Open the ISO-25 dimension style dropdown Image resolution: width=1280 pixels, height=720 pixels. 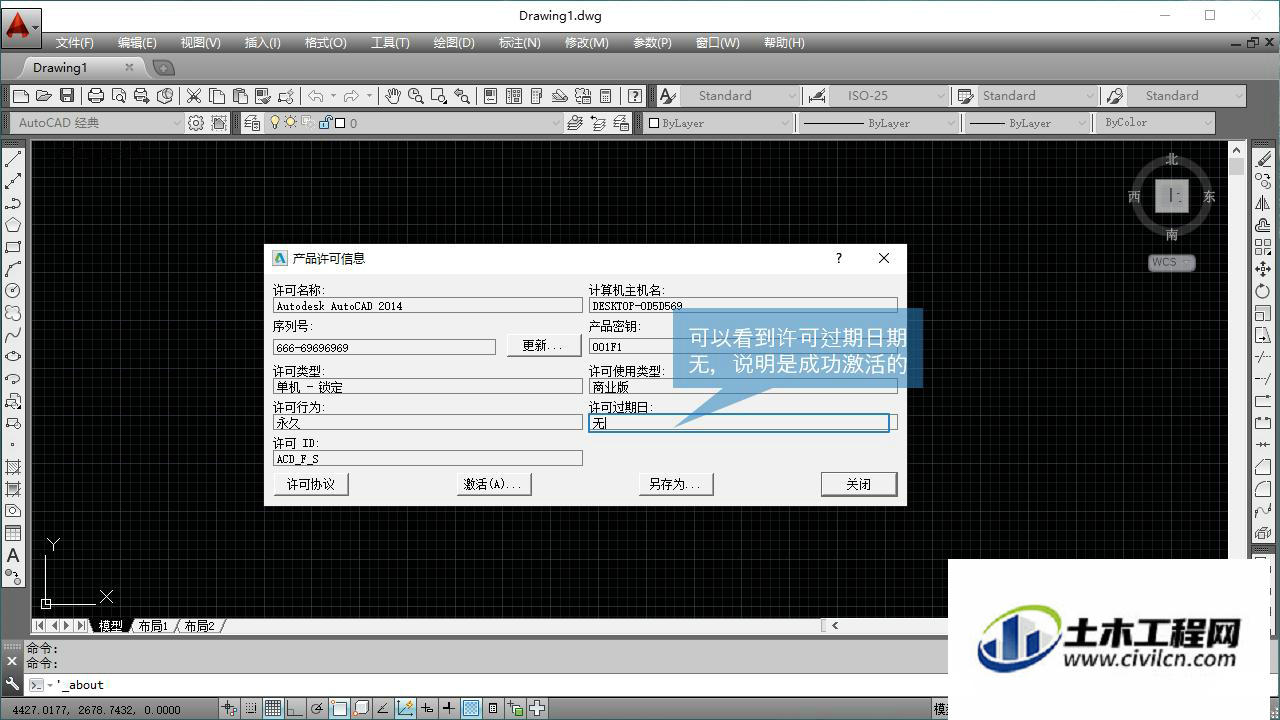point(888,96)
